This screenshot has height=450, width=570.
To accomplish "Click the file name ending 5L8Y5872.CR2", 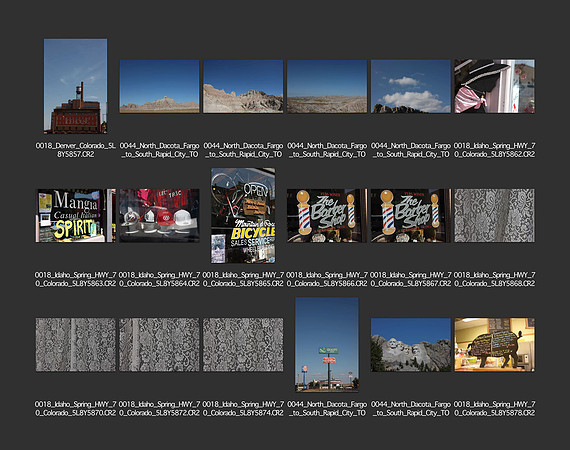I will tap(160, 409).
